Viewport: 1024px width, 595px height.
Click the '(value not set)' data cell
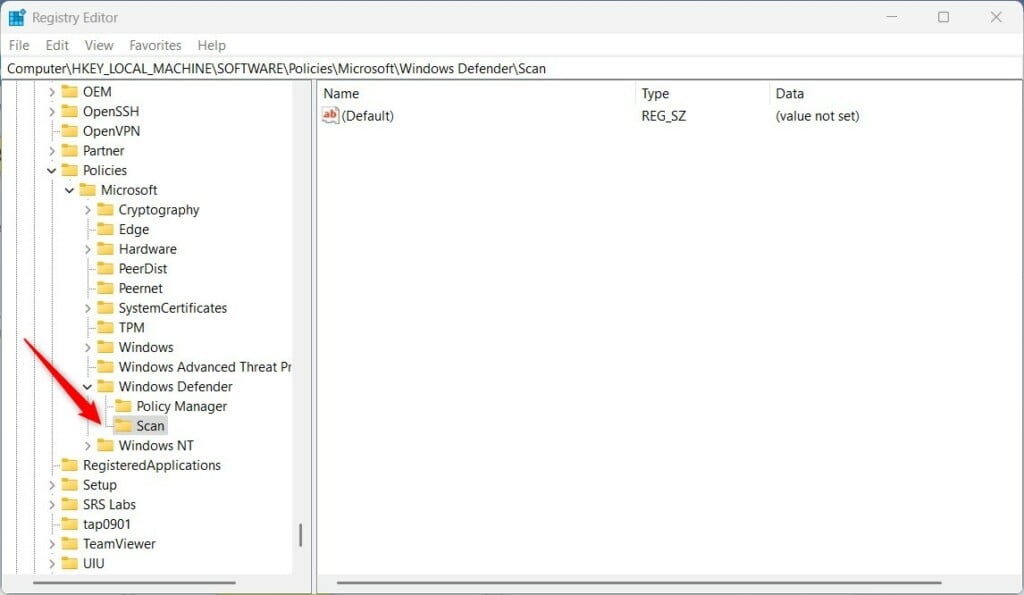[x=817, y=116]
